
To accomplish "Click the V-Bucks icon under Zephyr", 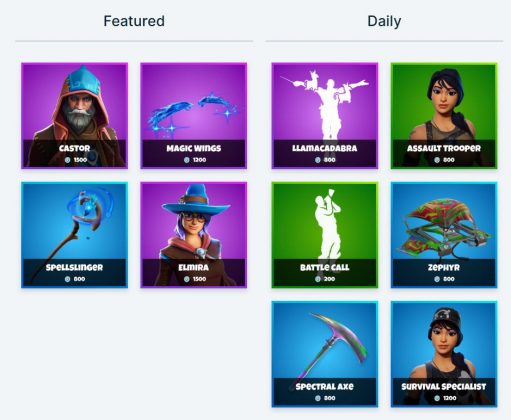I will click(x=437, y=279).
